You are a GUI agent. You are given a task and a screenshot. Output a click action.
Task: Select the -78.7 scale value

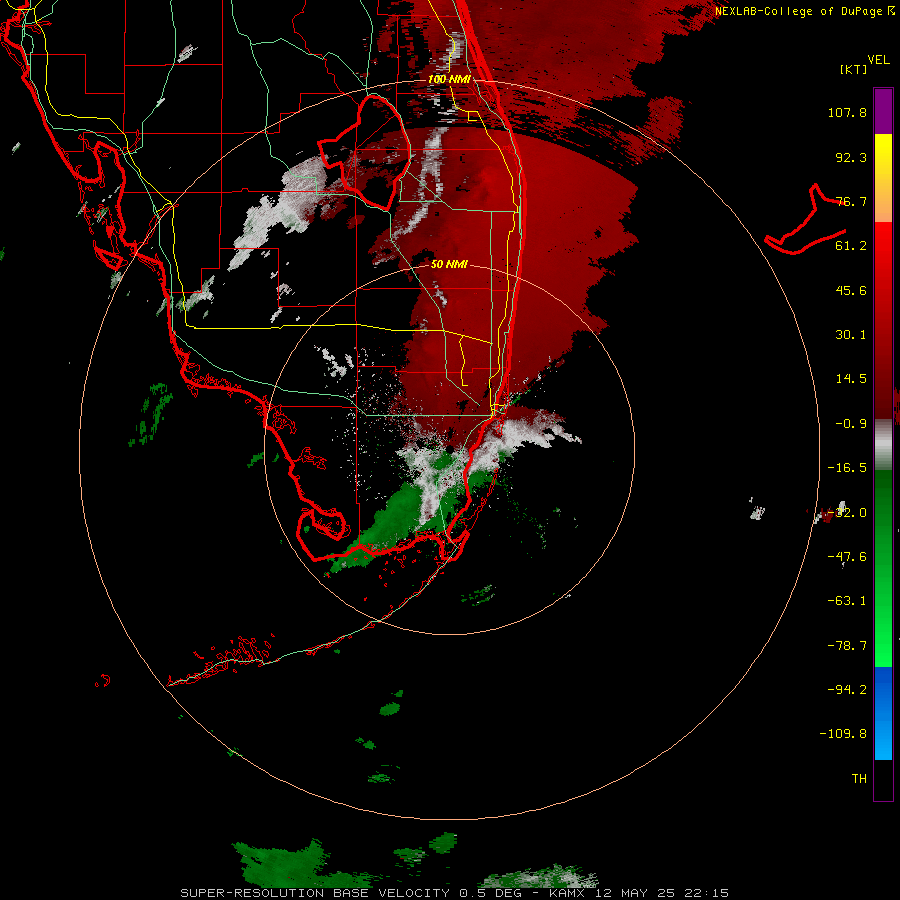847,646
